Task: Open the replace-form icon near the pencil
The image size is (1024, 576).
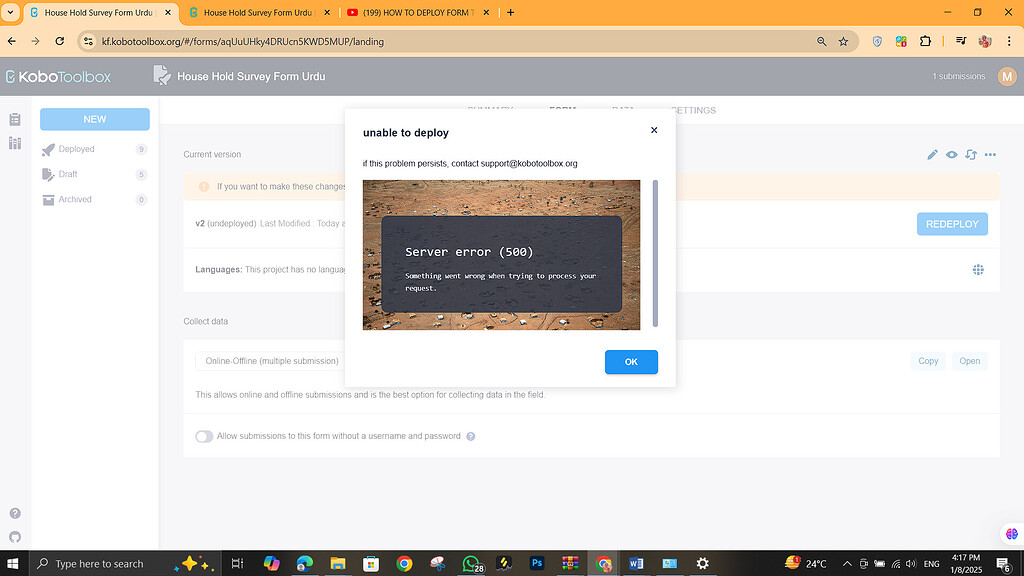Action: [971, 155]
